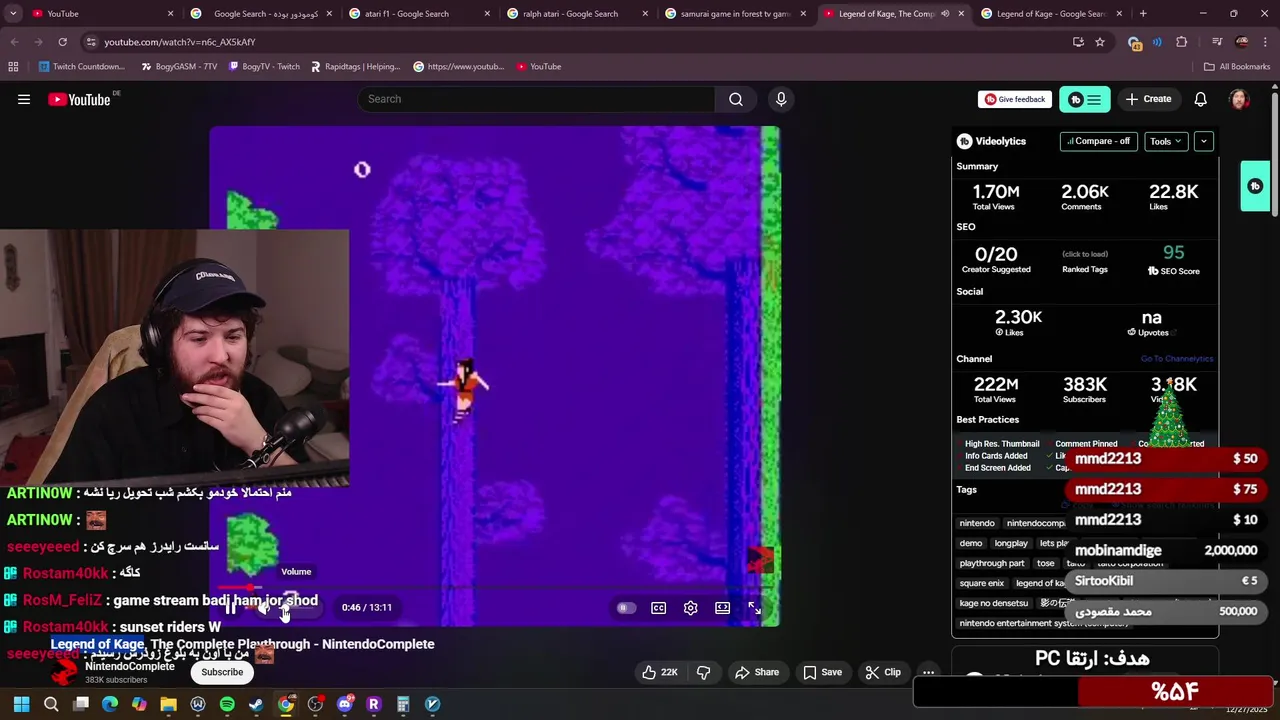Click the nintendo tag chip
The image size is (1280, 720).
point(977,523)
